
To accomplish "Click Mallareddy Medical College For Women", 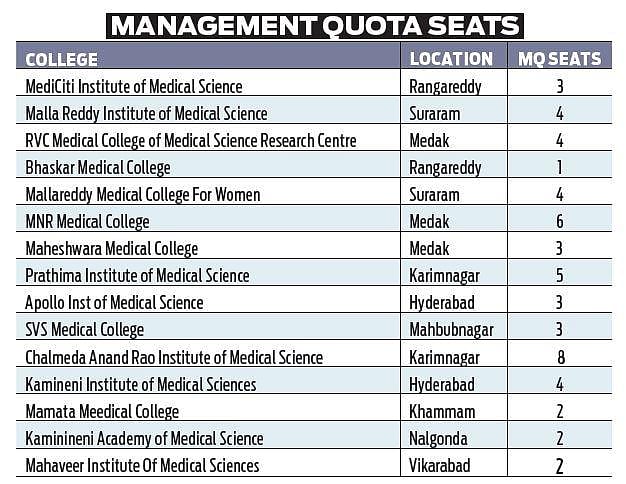I will pyautogui.click(x=143, y=194).
